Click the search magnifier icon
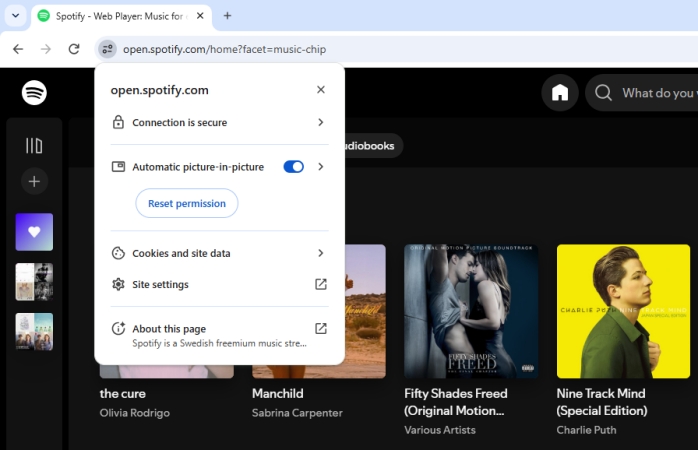The width and height of the screenshot is (698, 450). (x=603, y=93)
